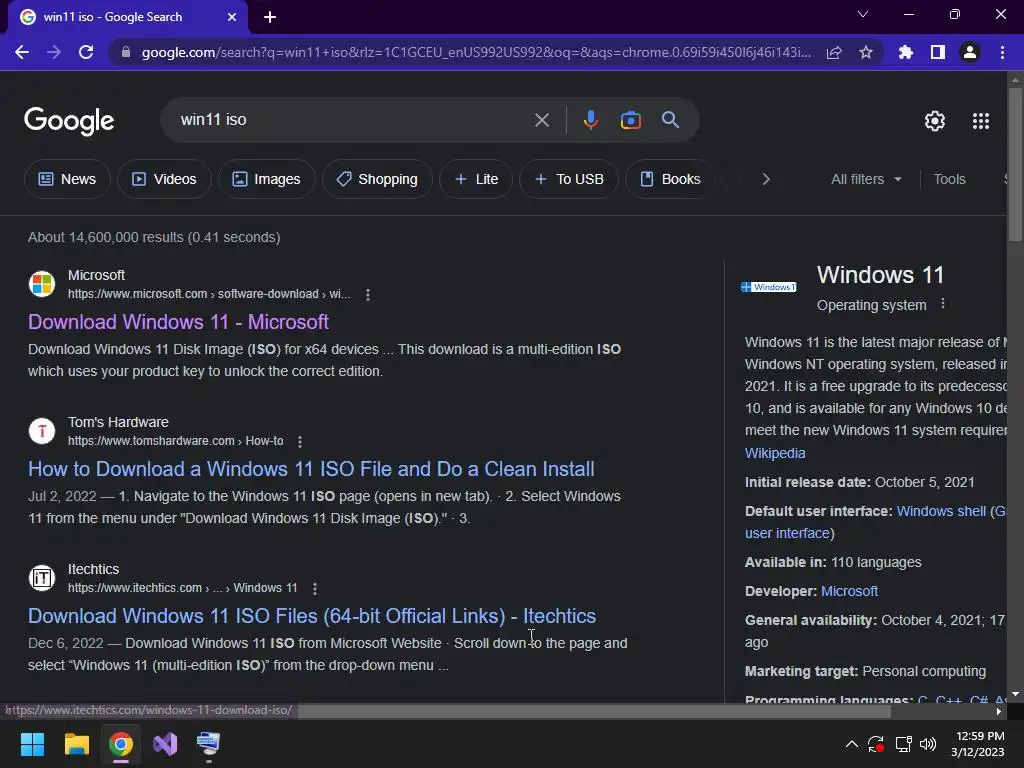Search by image with the camera icon
Viewport: 1024px width, 768px height.
pos(630,120)
